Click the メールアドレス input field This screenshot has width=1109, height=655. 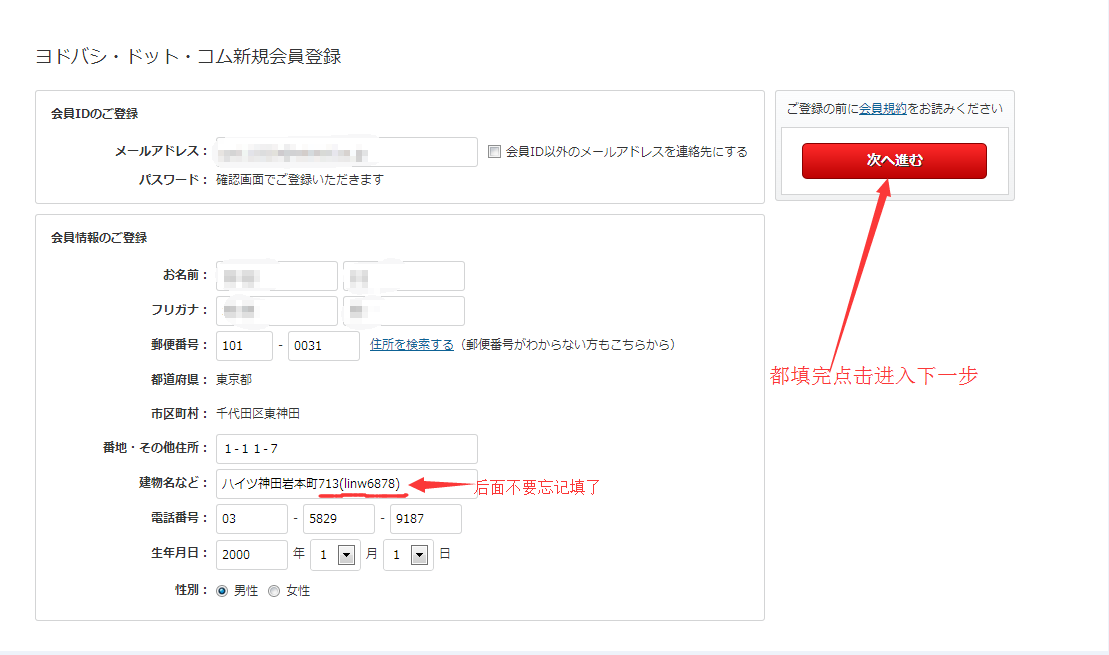tap(347, 152)
